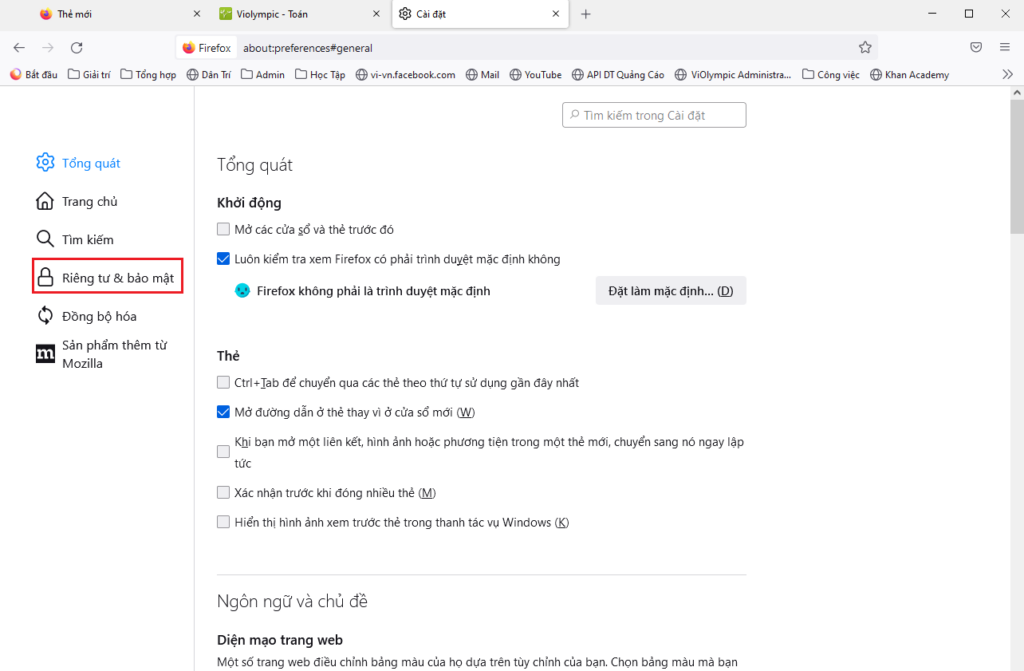Click the Mozilla m logo icon
This screenshot has height=671, width=1024.
click(x=45, y=353)
